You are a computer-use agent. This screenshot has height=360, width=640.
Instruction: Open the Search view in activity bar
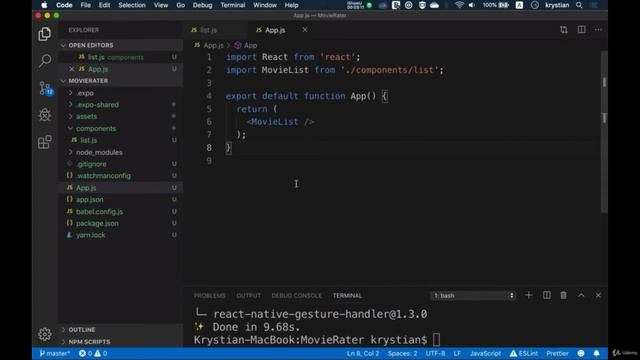[44, 61]
